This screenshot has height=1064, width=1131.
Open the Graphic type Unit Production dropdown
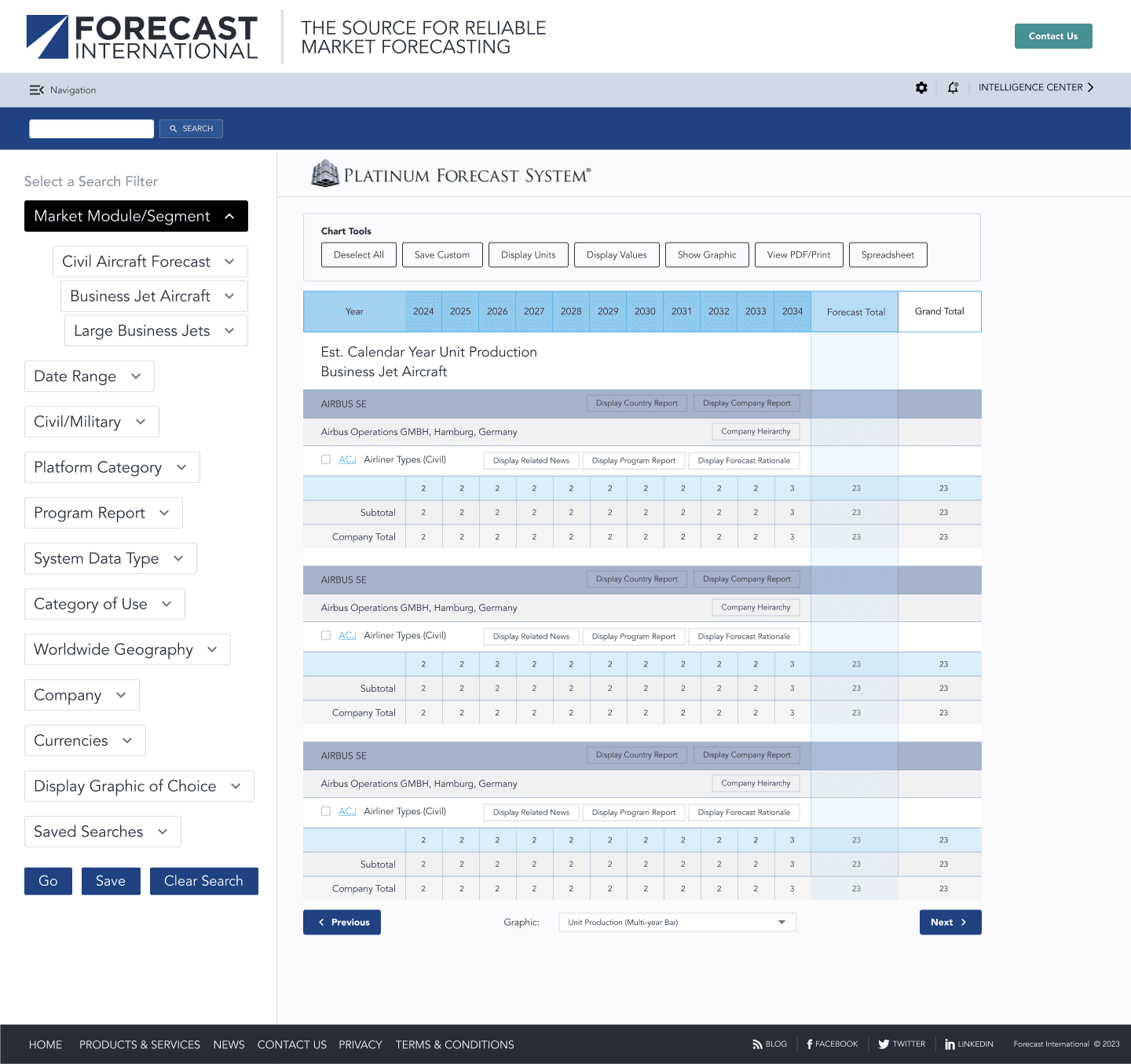[x=677, y=923]
